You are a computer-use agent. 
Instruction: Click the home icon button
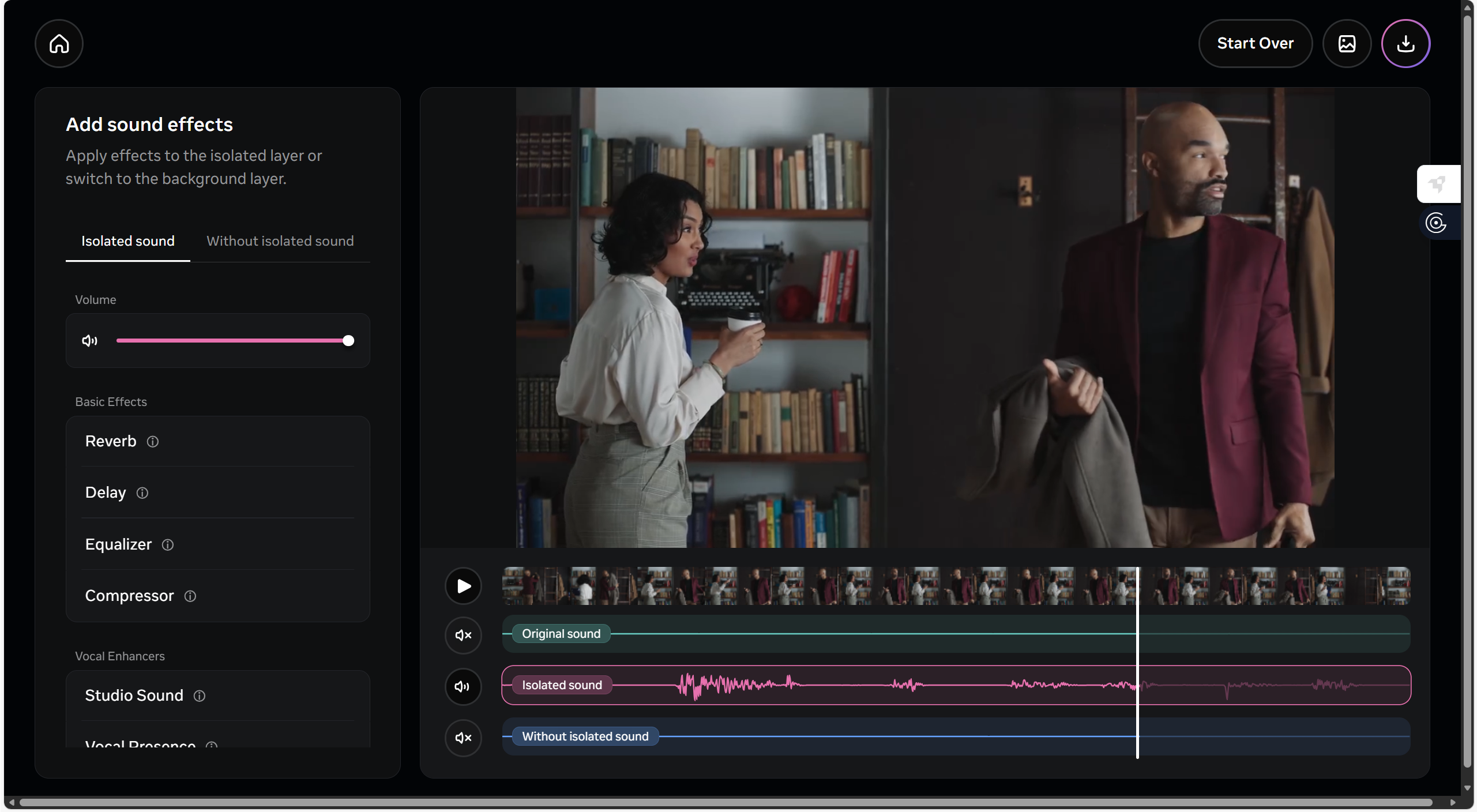point(59,44)
